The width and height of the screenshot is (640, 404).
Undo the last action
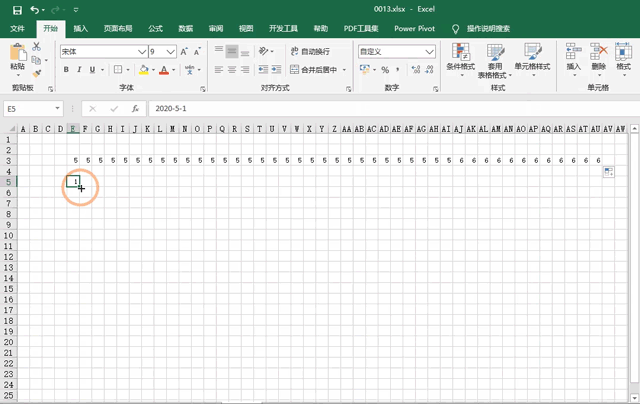[35, 10]
